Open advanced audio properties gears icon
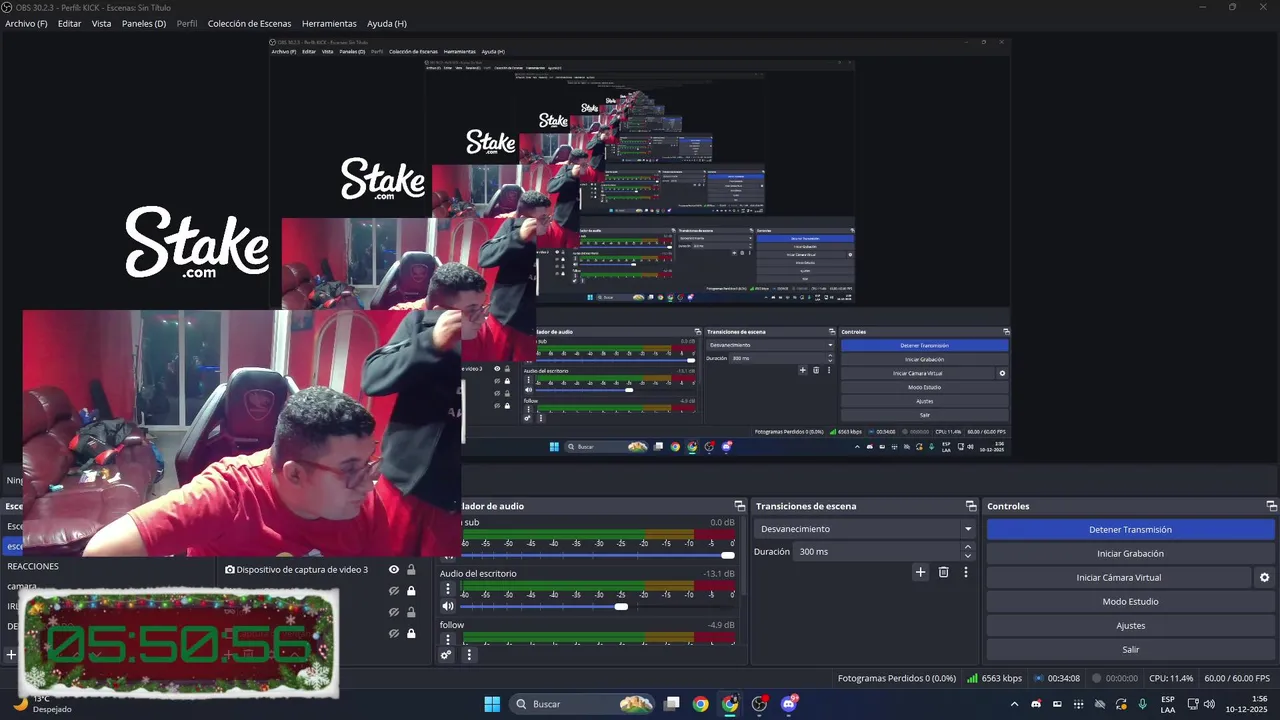1280x720 pixels. click(x=446, y=656)
